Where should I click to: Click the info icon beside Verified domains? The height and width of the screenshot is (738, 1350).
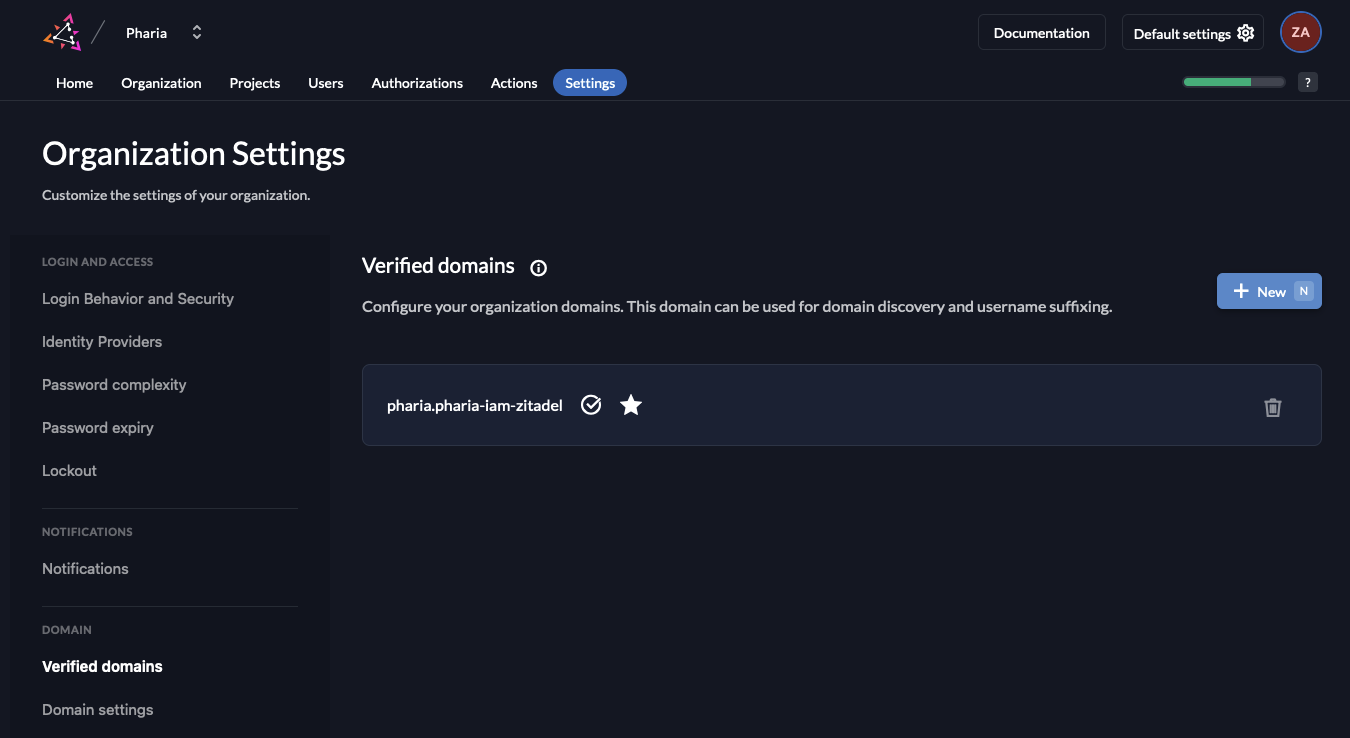pos(538,267)
